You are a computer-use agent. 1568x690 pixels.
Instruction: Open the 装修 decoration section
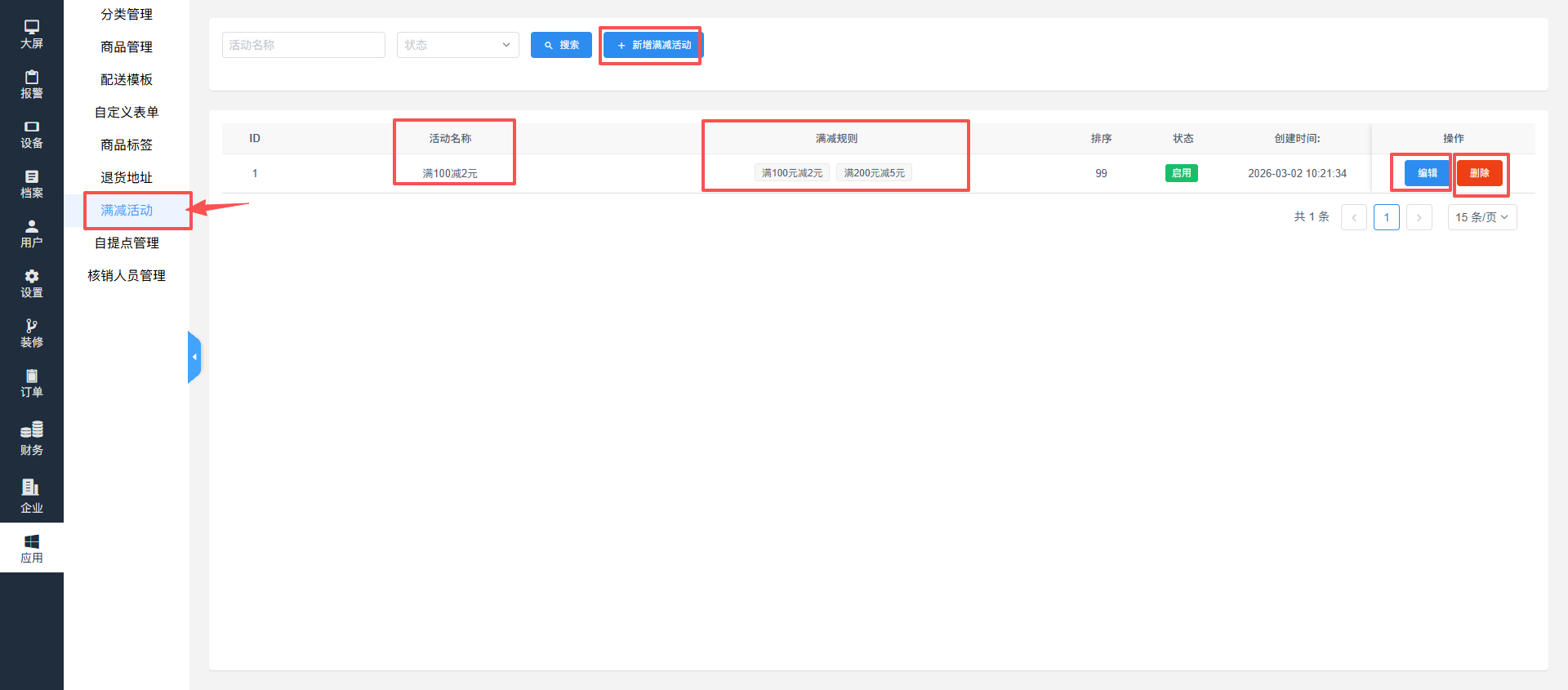32,333
